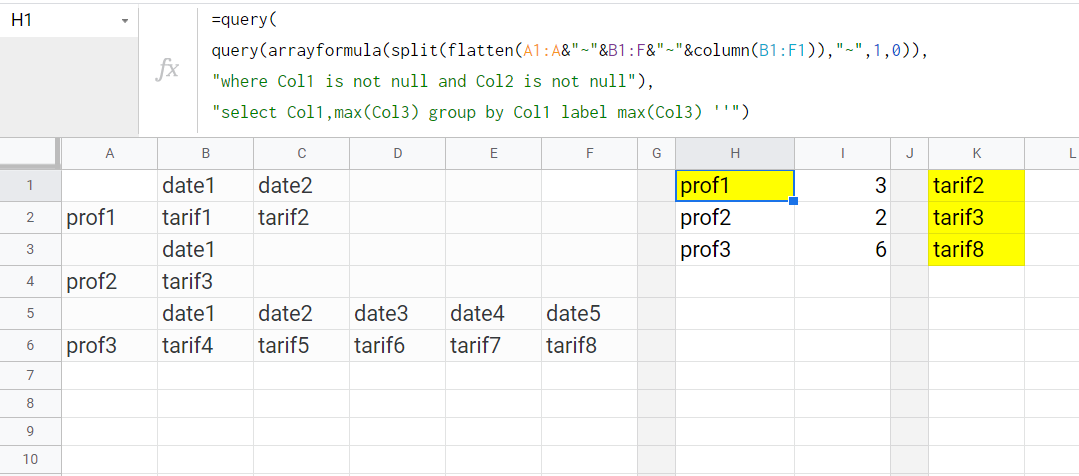Screen dimensions: 1079x476
Task: Click cell C6 containing tarif5
Action: 301,345
